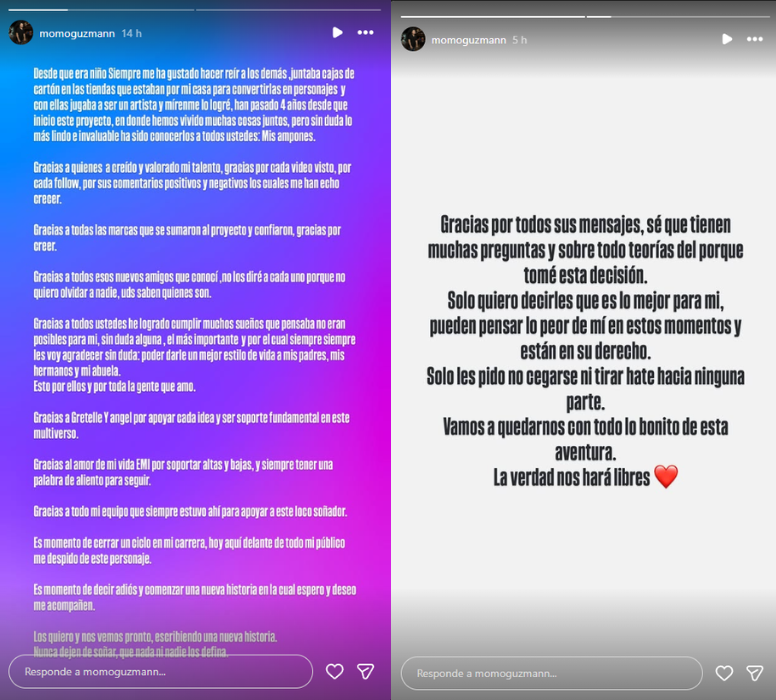Jump to second progress segment left story
The width and height of the screenshot is (776, 700).
289,10
